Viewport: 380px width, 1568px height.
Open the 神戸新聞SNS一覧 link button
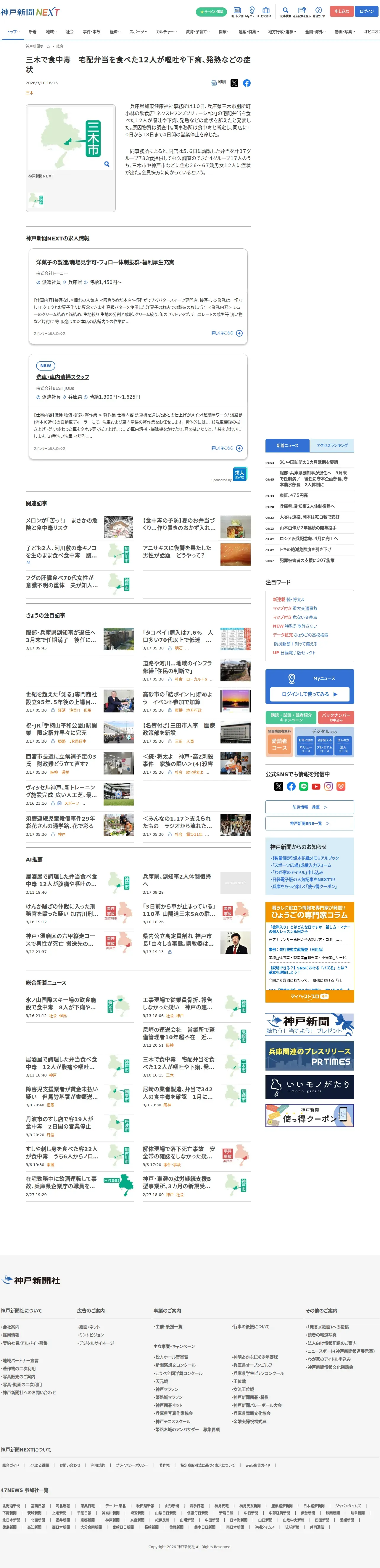(309, 824)
